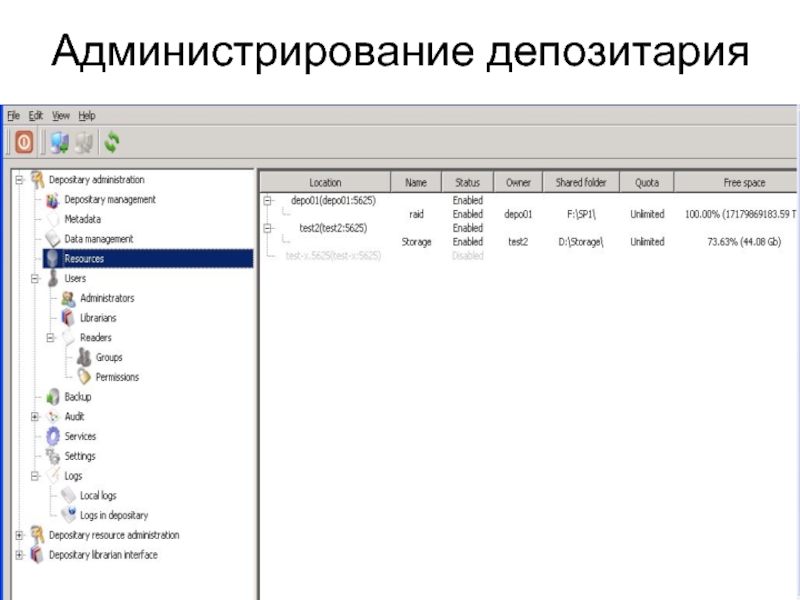Viewport: 800px width, 600px height.
Task: Click the Status column header
Action: click(467, 183)
